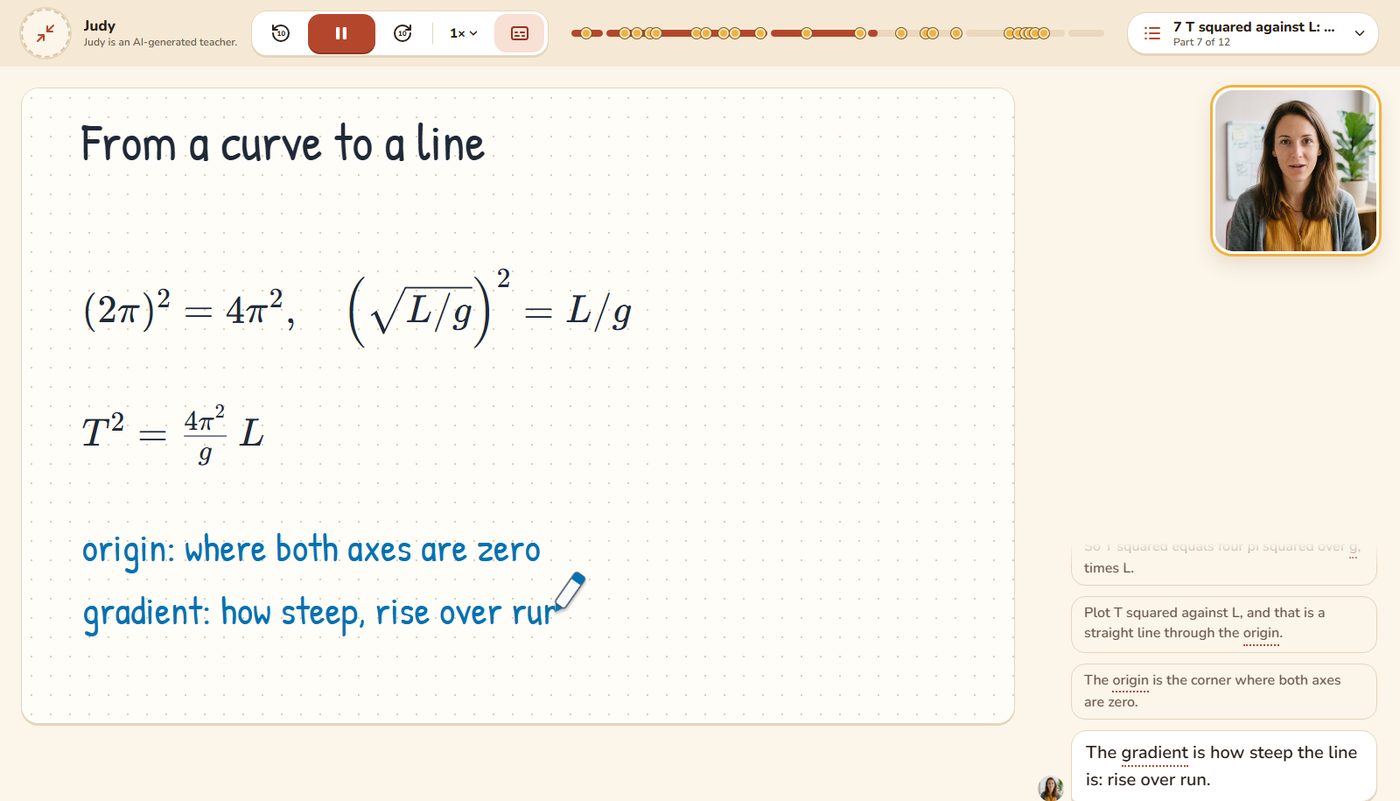Click note 'origin: where both axes are zero'
This screenshot has width=1400, height=801.
click(x=311, y=550)
